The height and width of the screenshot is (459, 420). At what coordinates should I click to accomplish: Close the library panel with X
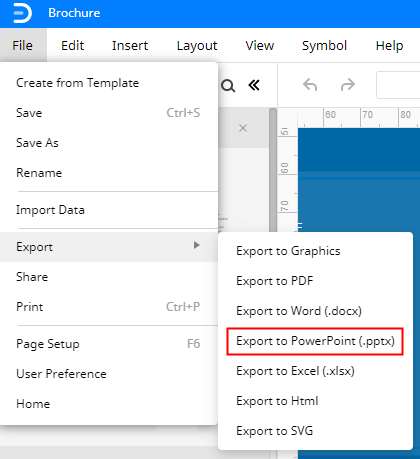pos(243,128)
